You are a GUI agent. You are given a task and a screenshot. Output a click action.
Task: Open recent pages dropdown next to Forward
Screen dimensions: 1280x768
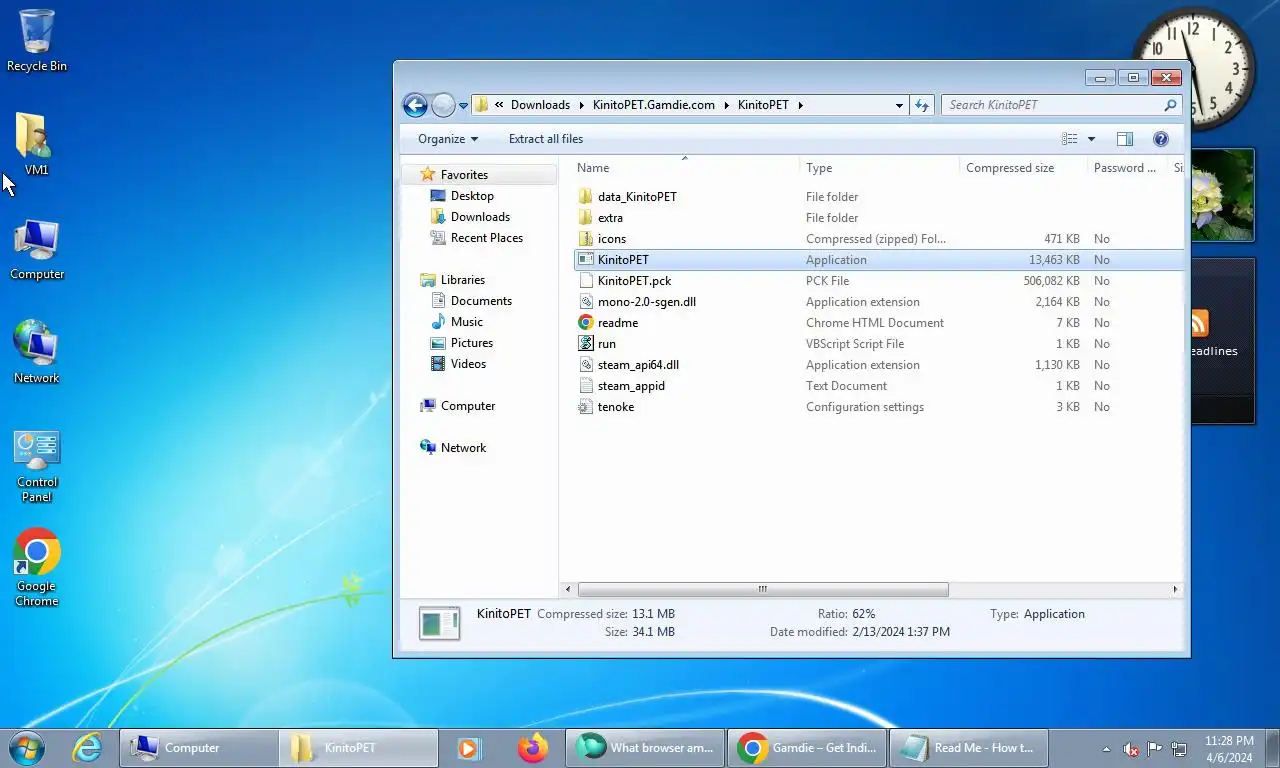pyautogui.click(x=463, y=106)
